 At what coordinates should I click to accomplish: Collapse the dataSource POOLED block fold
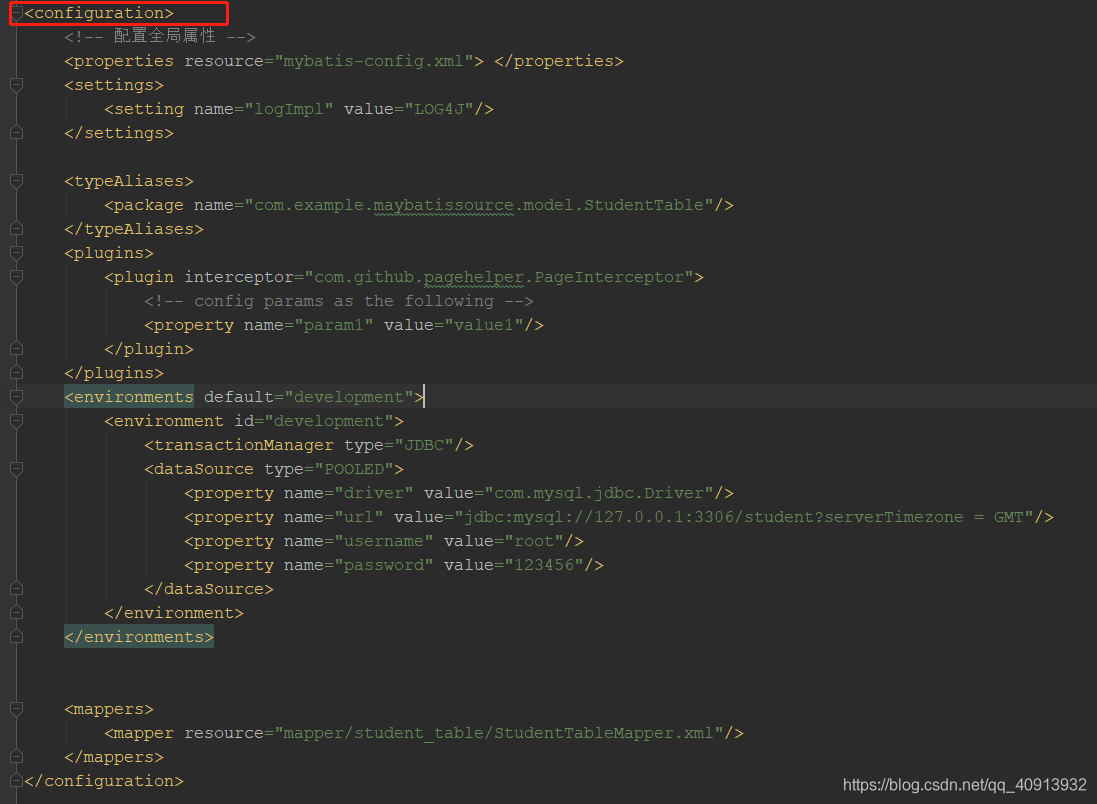(x=17, y=469)
